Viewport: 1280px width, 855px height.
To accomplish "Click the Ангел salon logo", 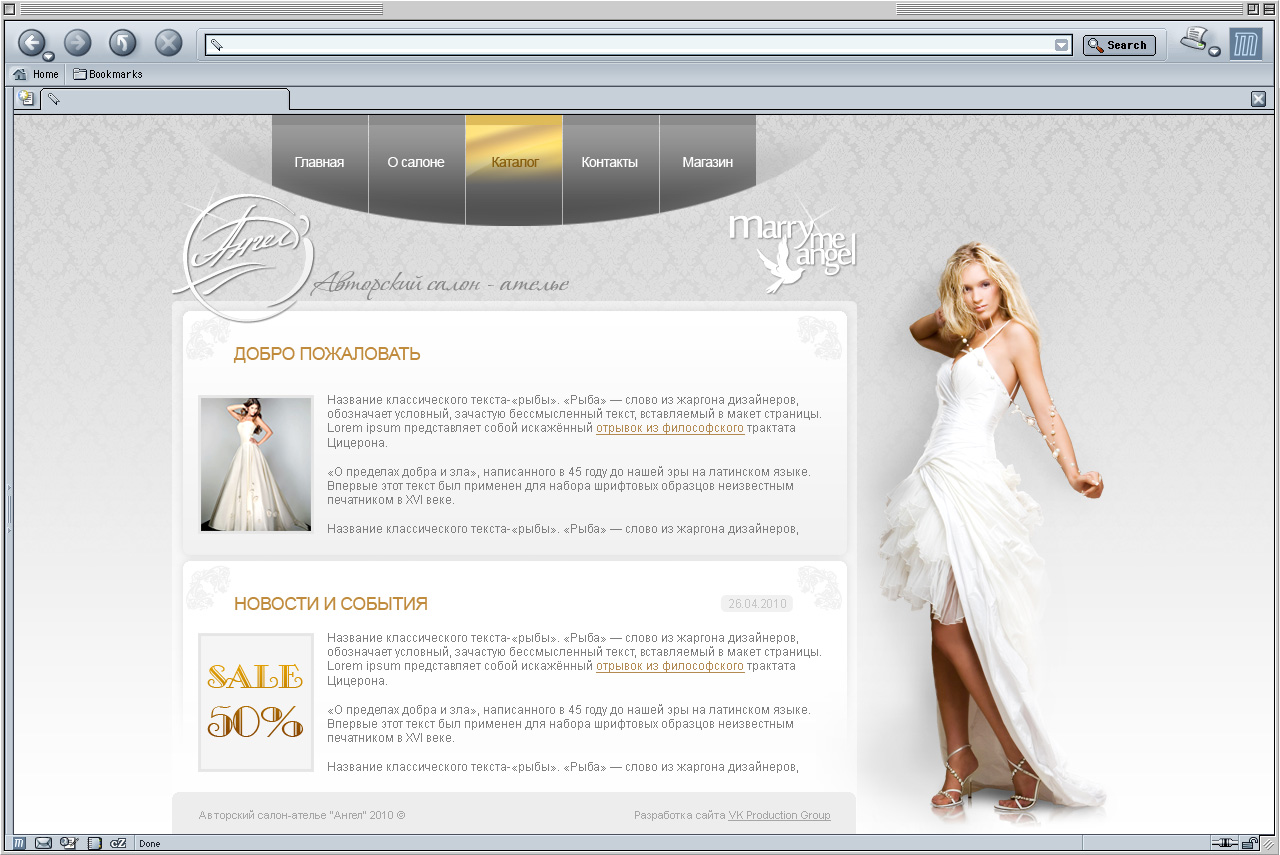I will 243,258.
